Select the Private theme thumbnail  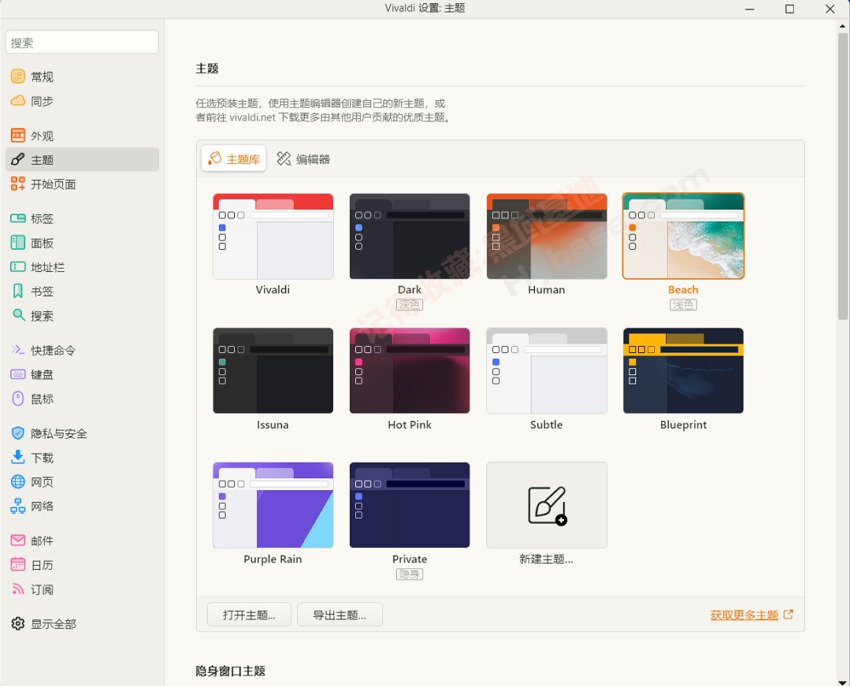pyautogui.click(x=409, y=505)
